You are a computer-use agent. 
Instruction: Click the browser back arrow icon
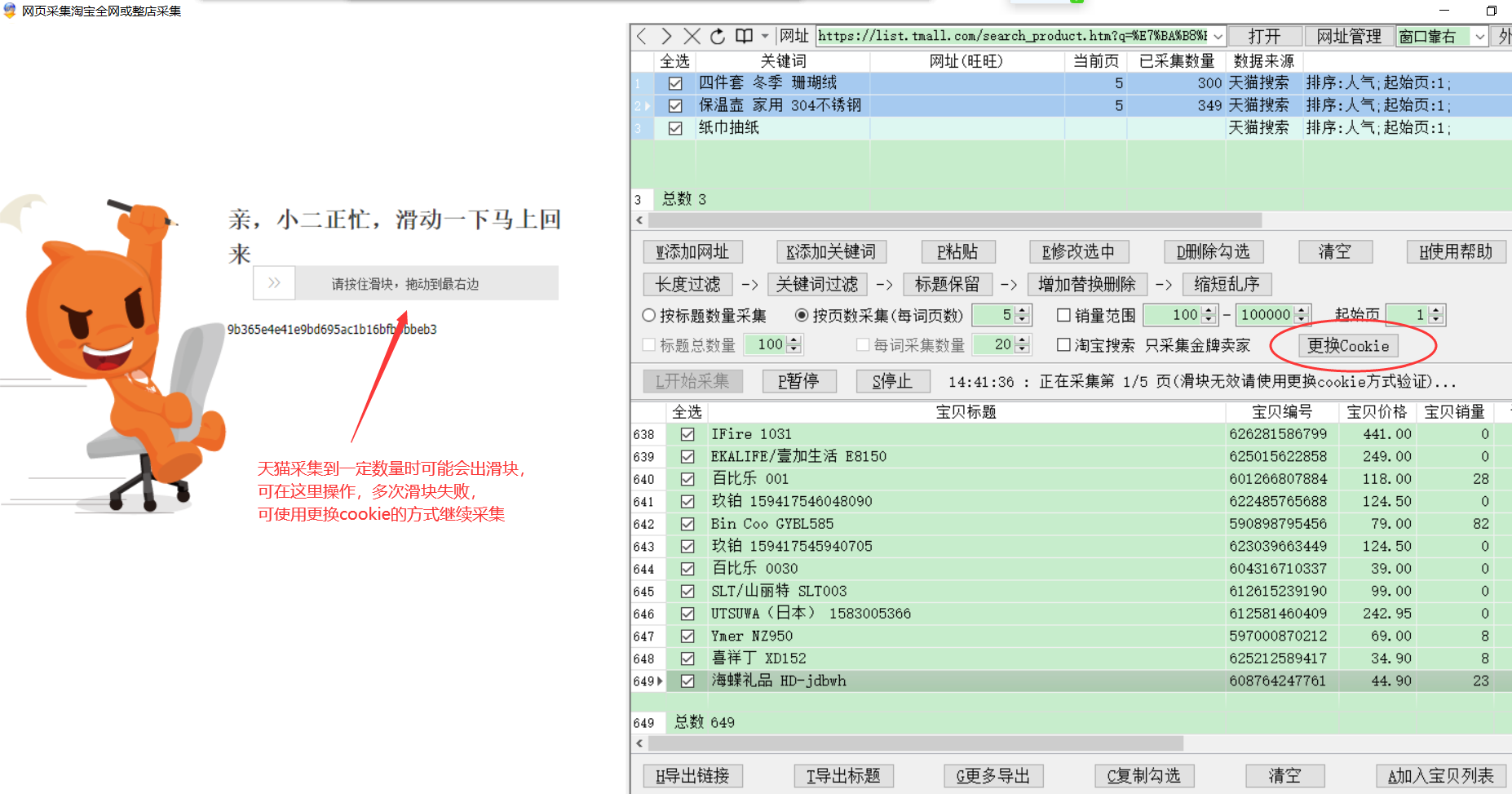pyautogui.click(x=642, y=36)
